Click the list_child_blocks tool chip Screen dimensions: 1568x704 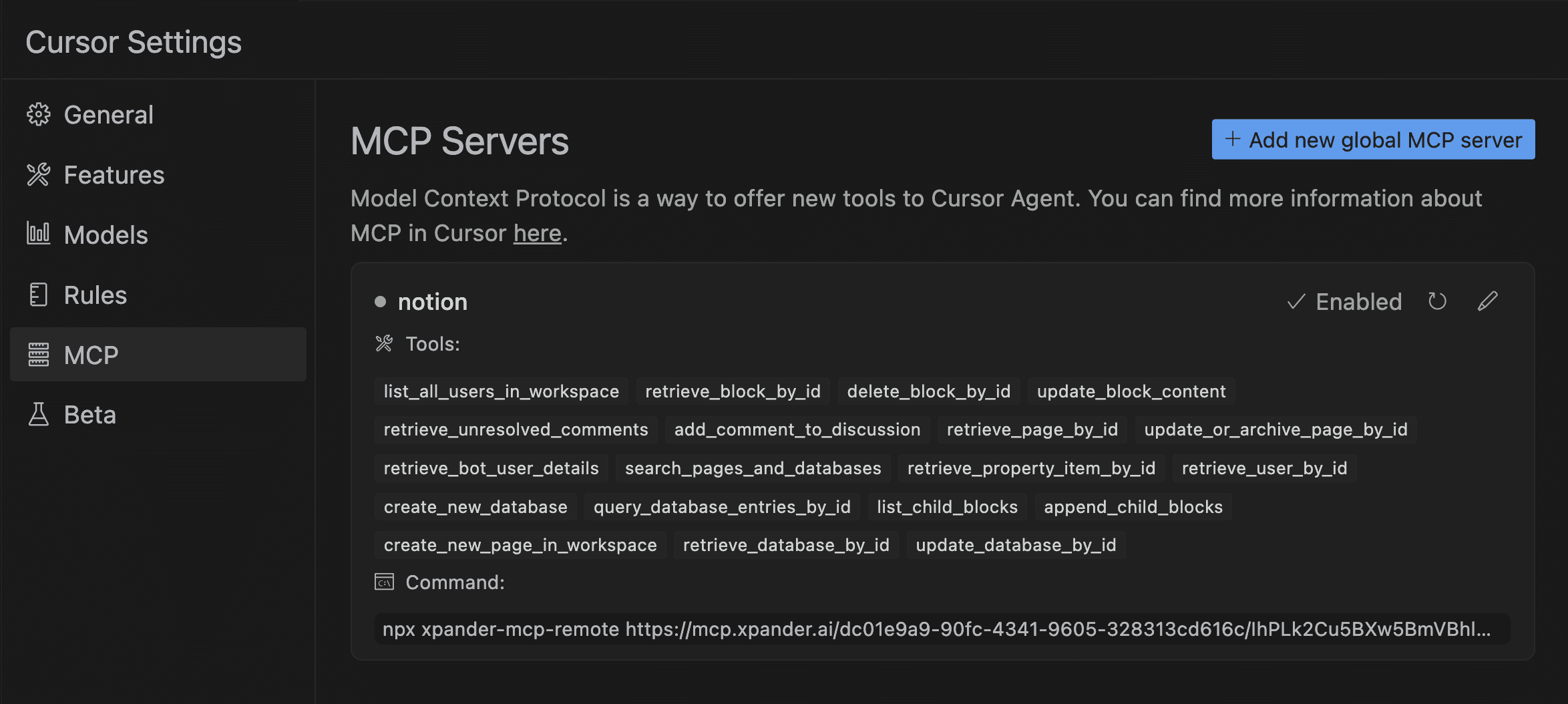point(948,507)
